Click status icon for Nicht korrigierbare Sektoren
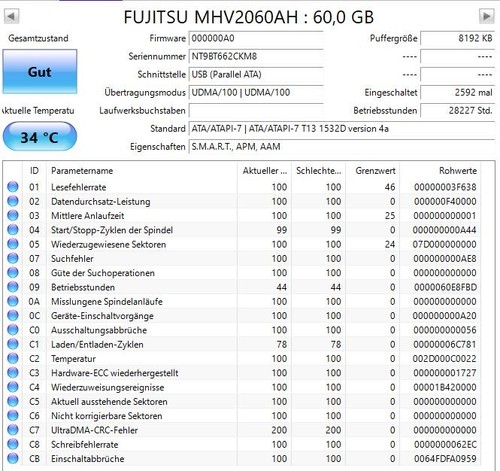Image resolution: width=500 pixels, height=471 pixels. coord(13,416)
